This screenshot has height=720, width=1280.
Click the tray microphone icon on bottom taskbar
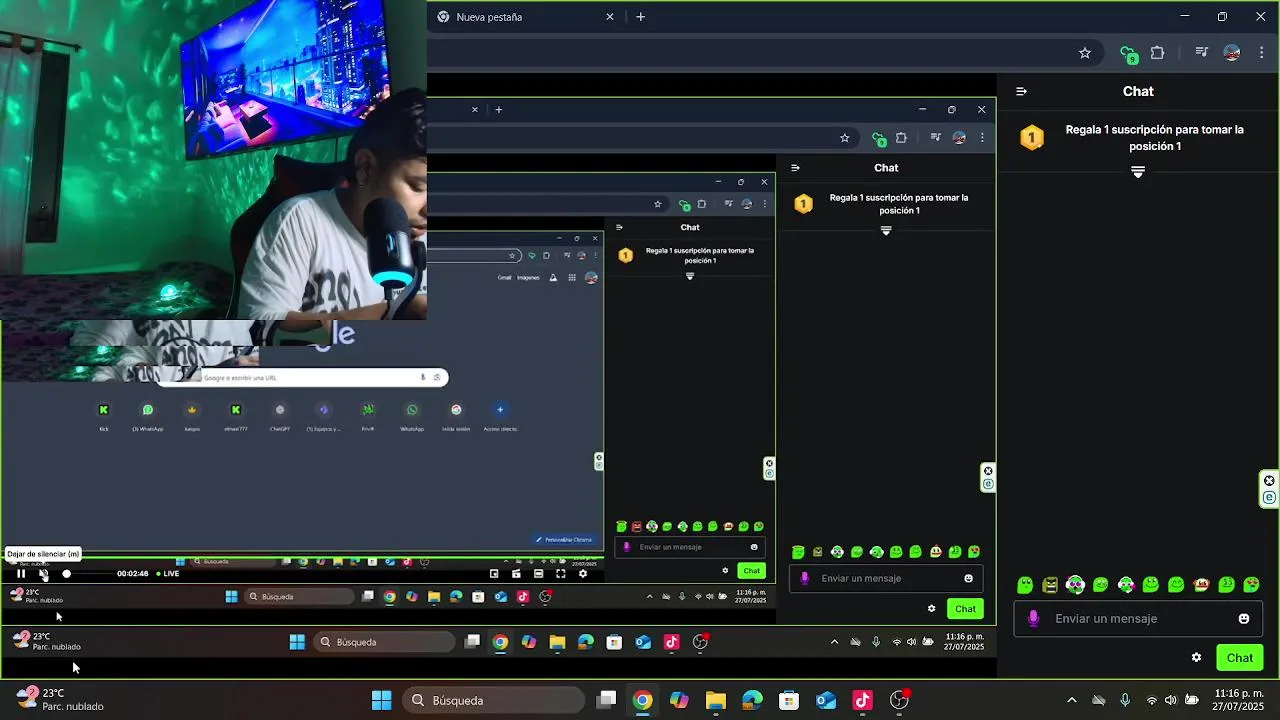coord(1125,700)
